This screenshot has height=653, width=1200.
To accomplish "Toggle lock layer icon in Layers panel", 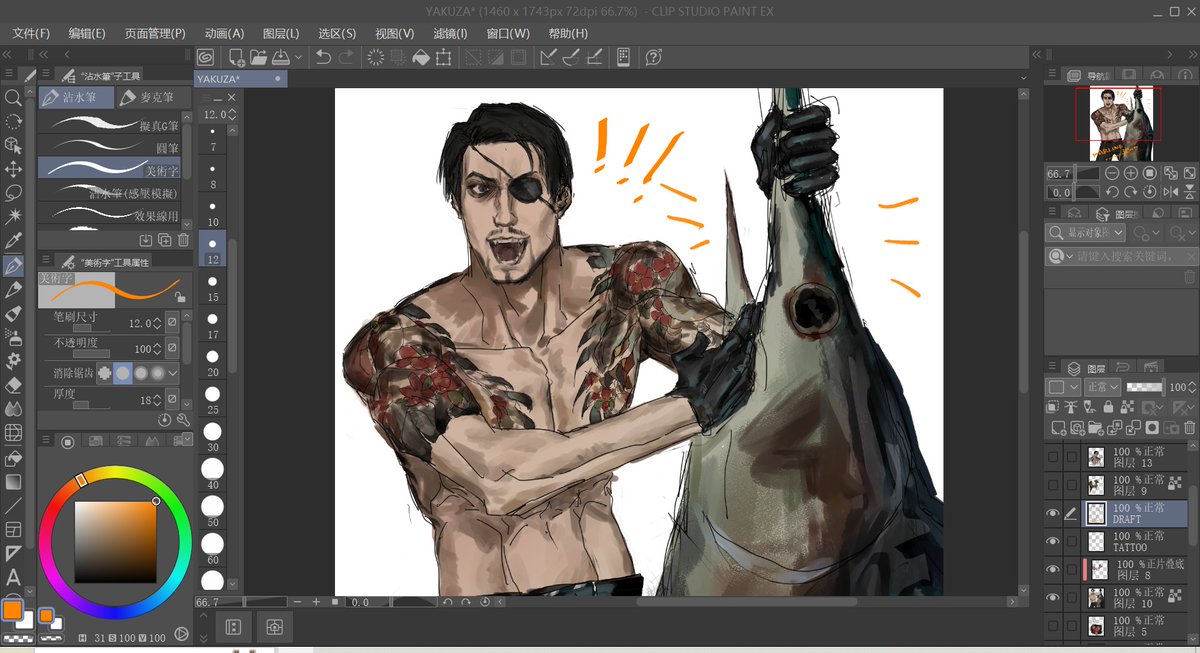I will pos(1108,407).
